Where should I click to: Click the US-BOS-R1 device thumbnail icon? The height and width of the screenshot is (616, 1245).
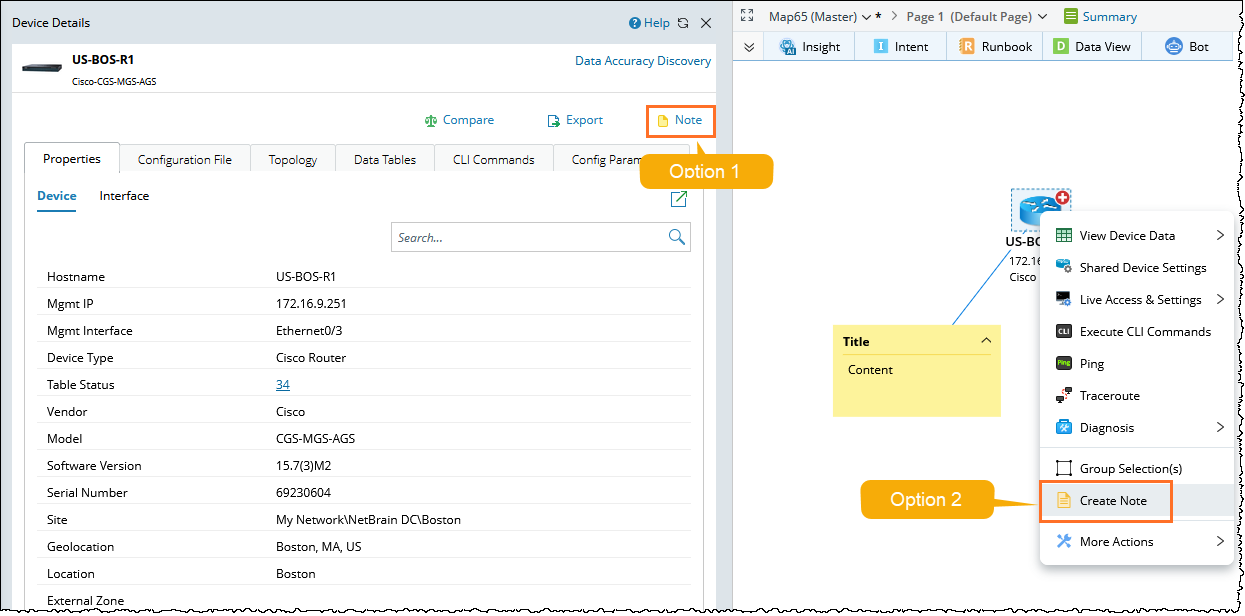tap(43, 68)
